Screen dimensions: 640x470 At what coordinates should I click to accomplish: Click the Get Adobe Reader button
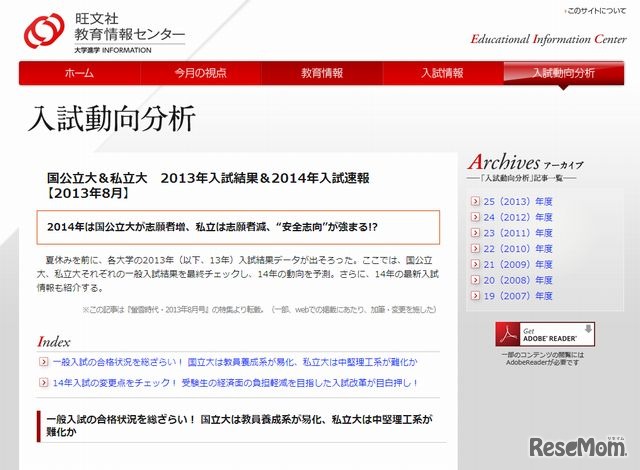click(x=545, y=334)
